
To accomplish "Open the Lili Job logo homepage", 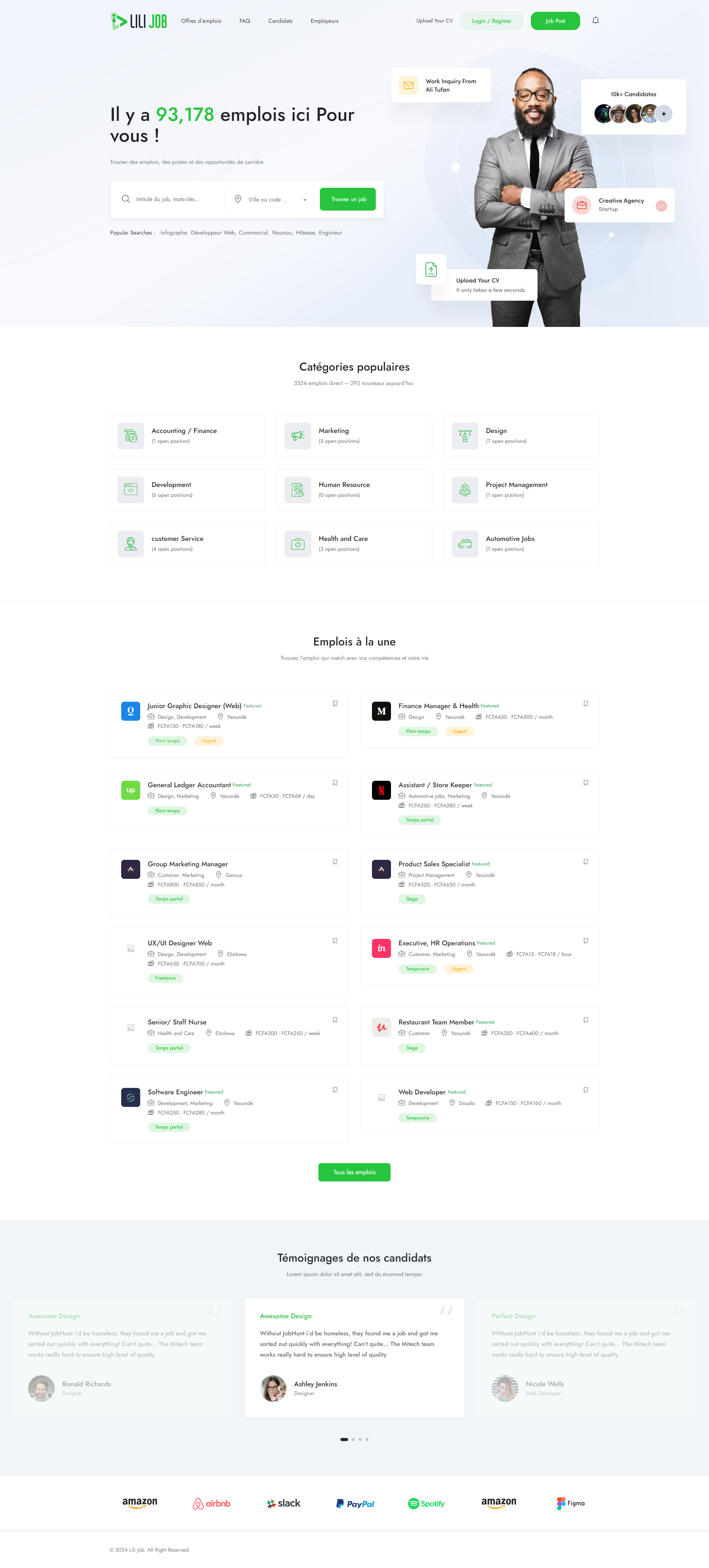I will coord(139,21).
